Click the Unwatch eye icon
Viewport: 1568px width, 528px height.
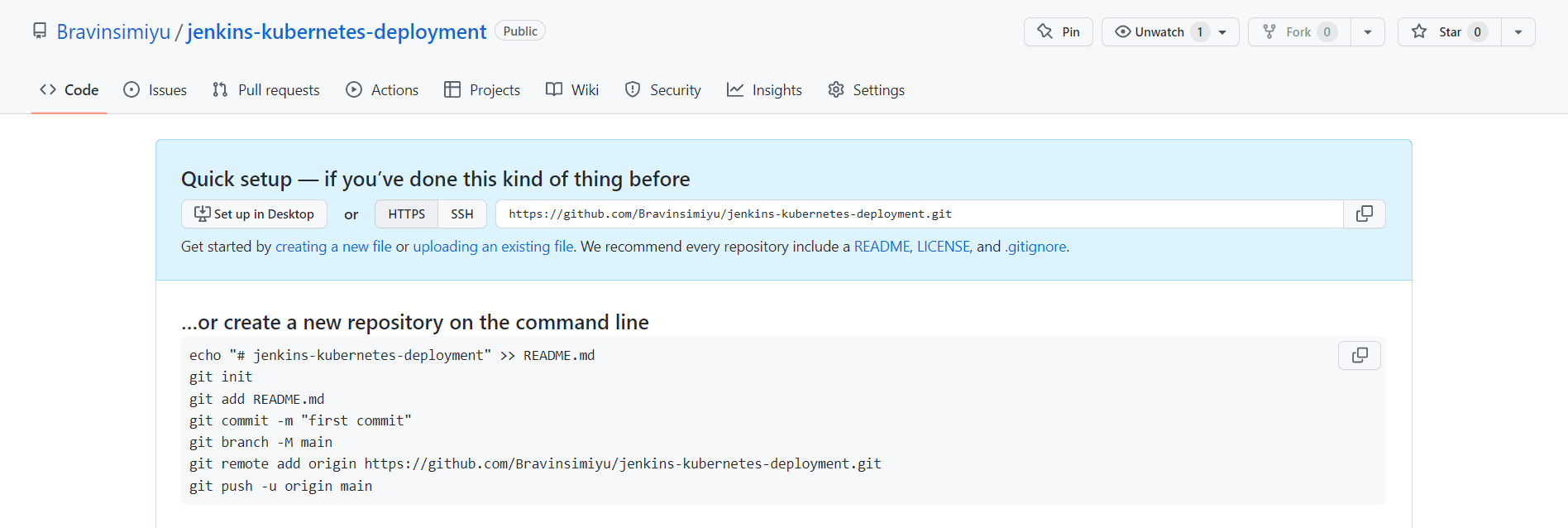pos(1122,31)
